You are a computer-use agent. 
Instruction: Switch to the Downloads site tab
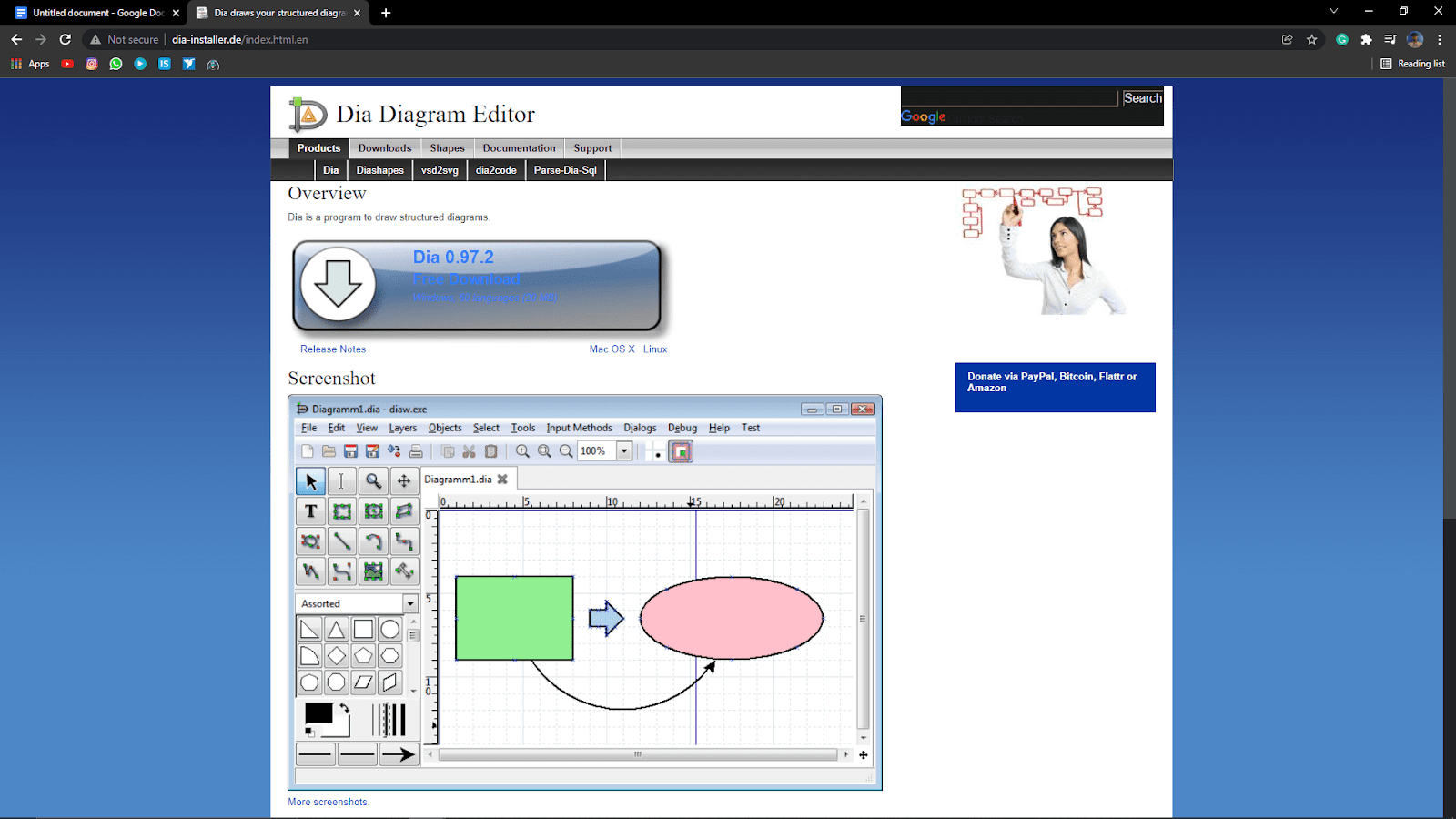click(385, 148)
